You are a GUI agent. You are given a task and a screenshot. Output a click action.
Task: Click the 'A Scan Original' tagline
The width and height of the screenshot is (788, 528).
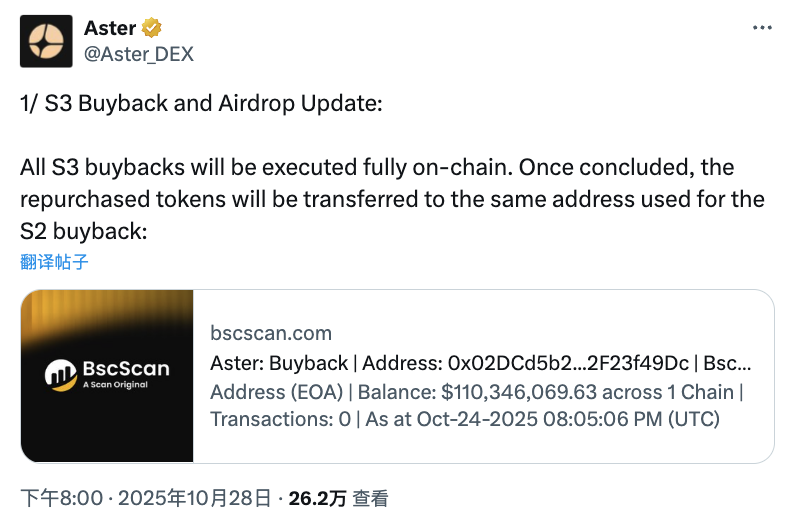pyautogui.click(x=115, y=385)
